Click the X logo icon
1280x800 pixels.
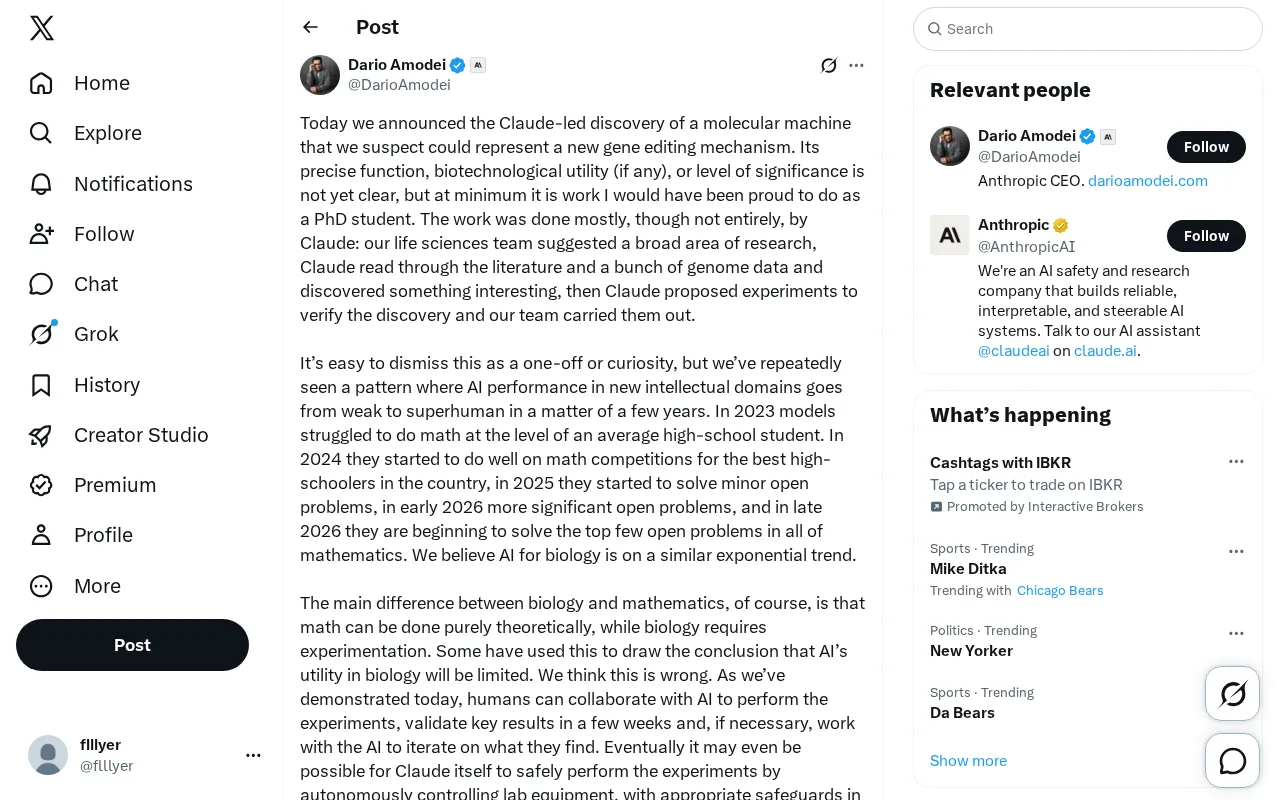42,29
